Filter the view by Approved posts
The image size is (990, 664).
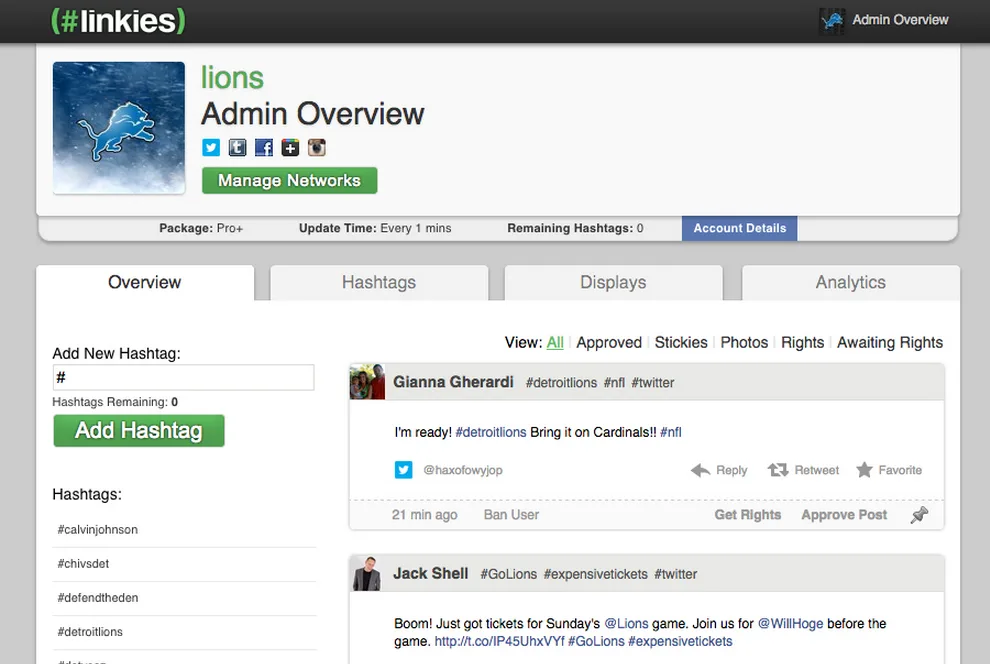[609, 342]
